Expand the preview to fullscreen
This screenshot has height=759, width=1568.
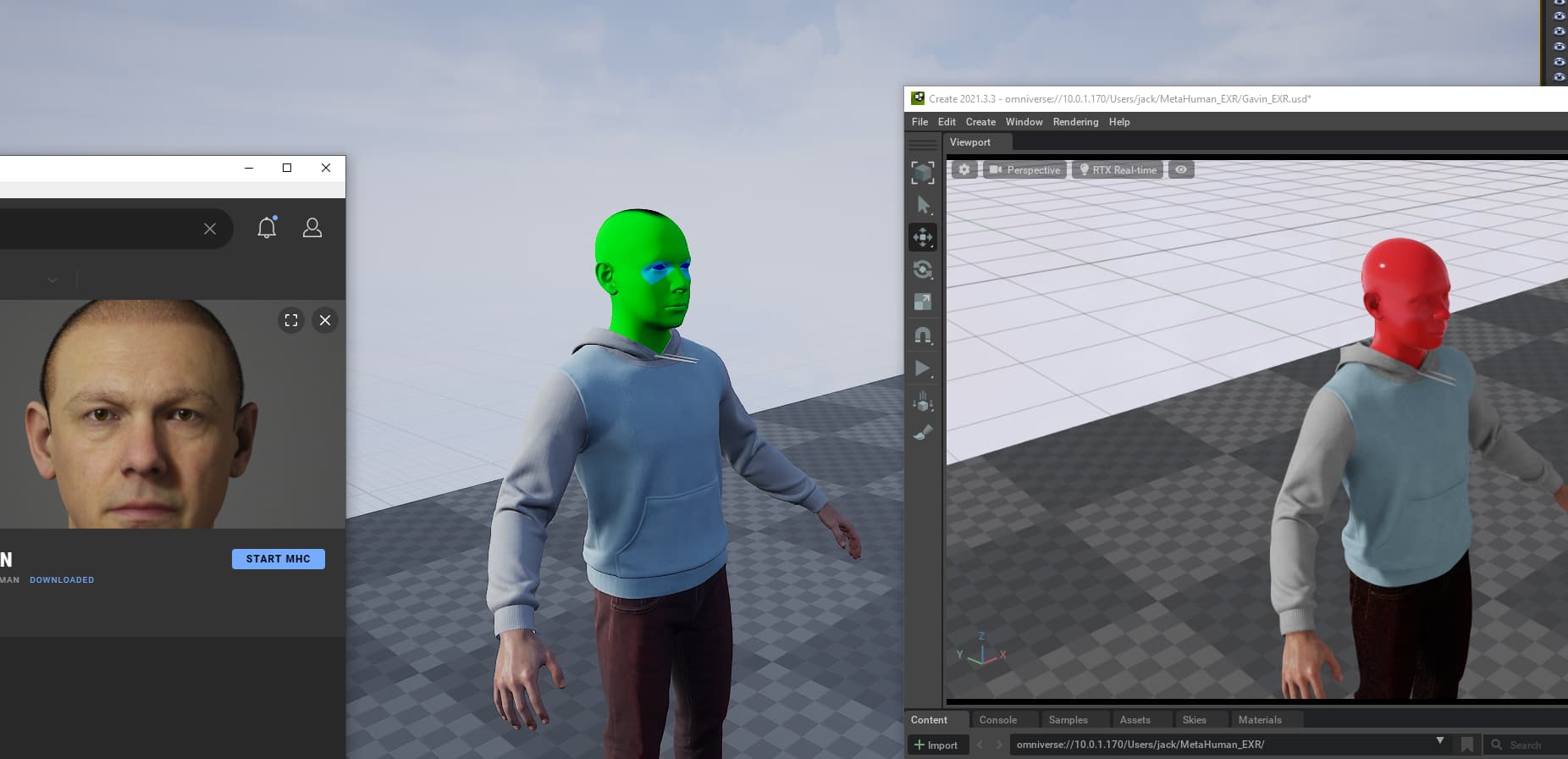click(291, 320)
